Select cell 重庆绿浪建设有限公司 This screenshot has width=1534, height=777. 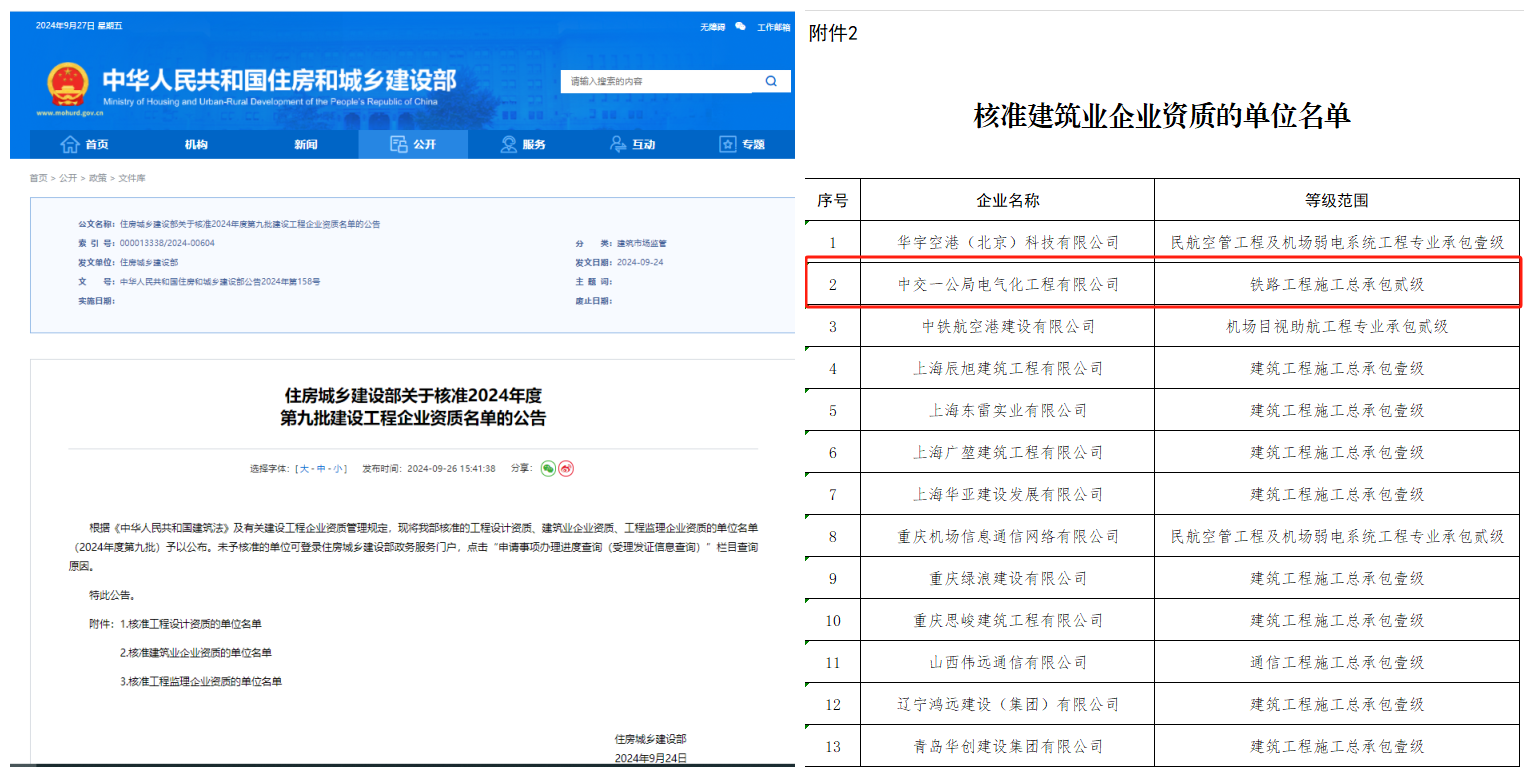point(1008,578)
